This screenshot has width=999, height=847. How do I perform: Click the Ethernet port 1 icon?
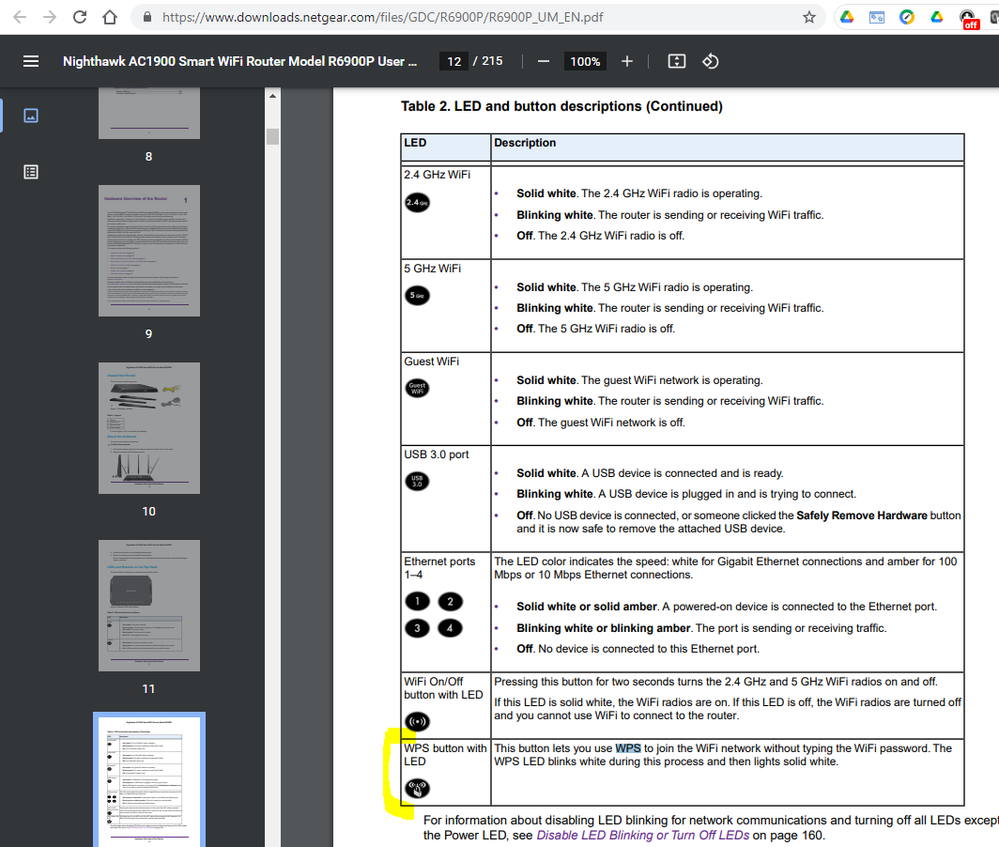(417, 601)
